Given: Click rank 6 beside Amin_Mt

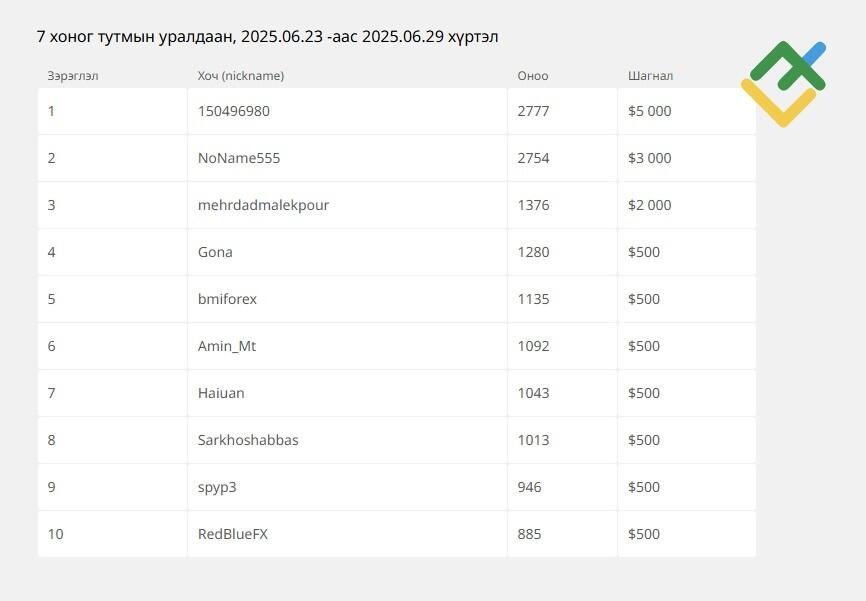Looking at the screenshot, I should 51,346.
